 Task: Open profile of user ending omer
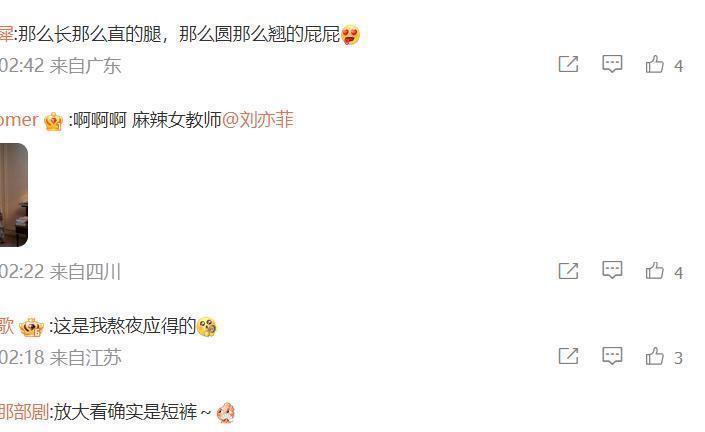(19, 120)
